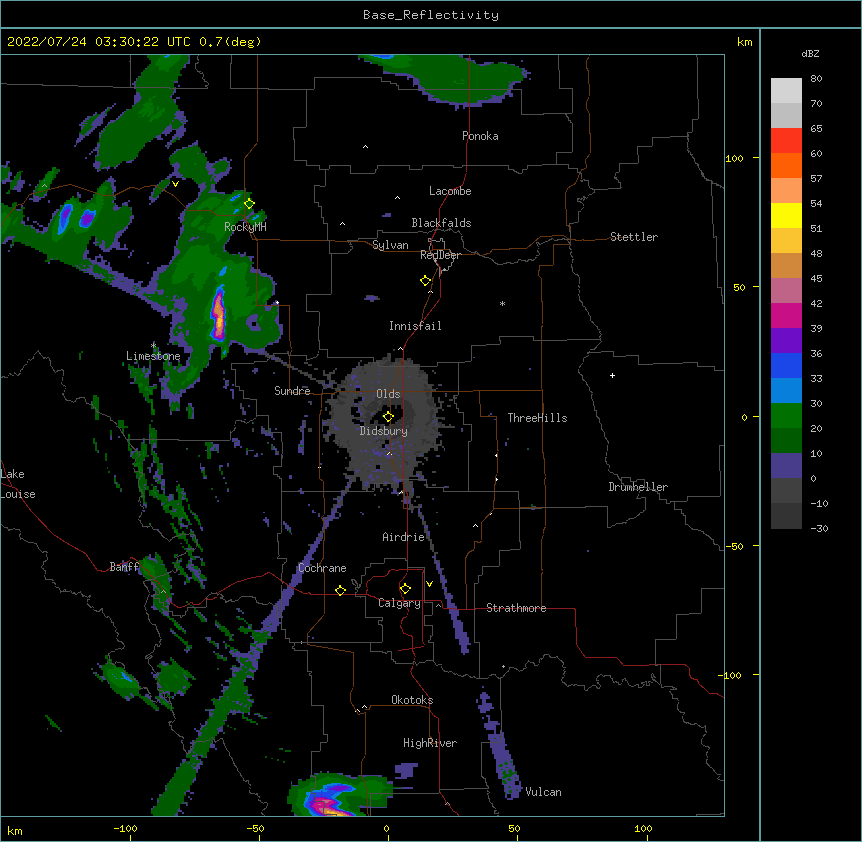Select the purple 36-39 dBZ legend swatch

(x=786, y=341)
